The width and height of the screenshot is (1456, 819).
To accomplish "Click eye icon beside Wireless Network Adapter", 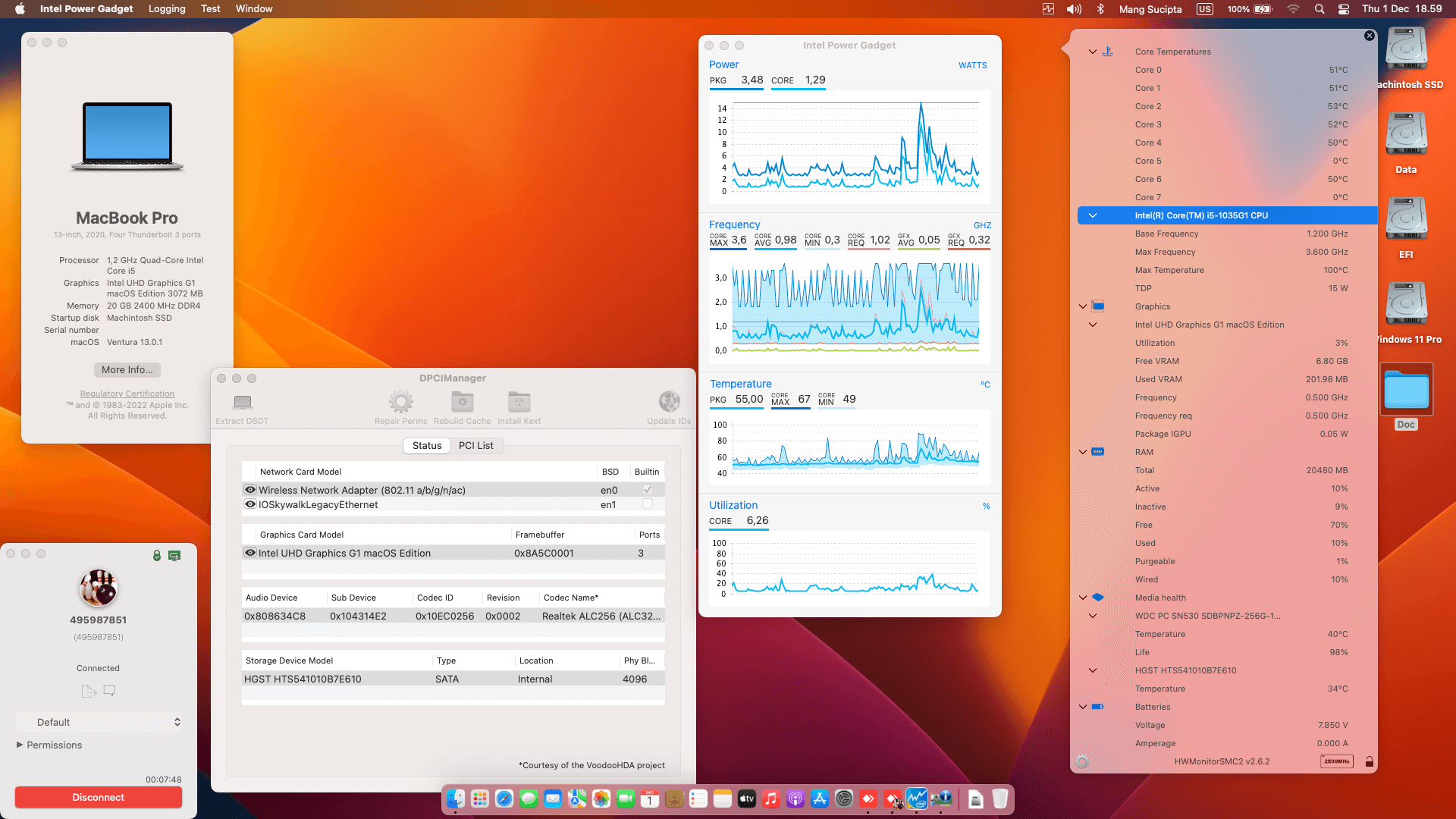I will point(250,490).
